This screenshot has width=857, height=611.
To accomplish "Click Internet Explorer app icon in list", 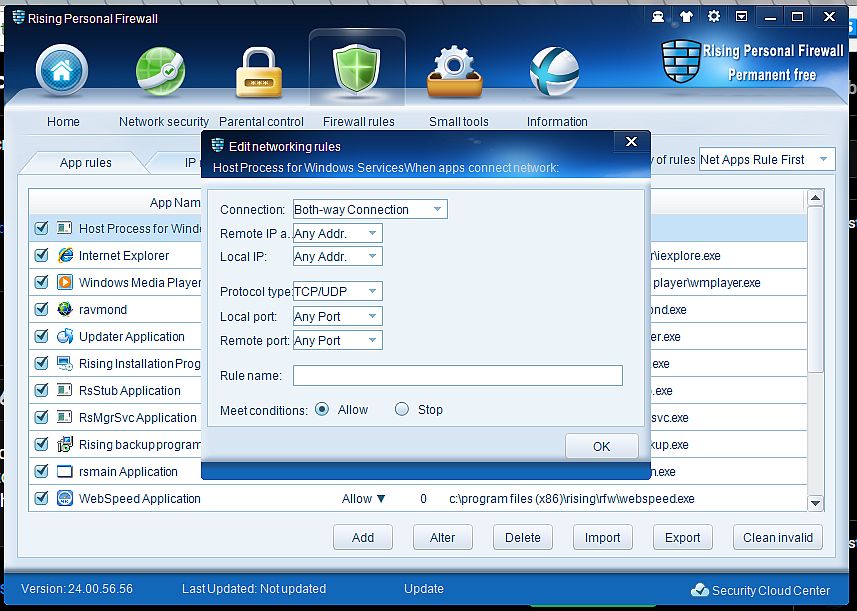I will tap(65, 255).
